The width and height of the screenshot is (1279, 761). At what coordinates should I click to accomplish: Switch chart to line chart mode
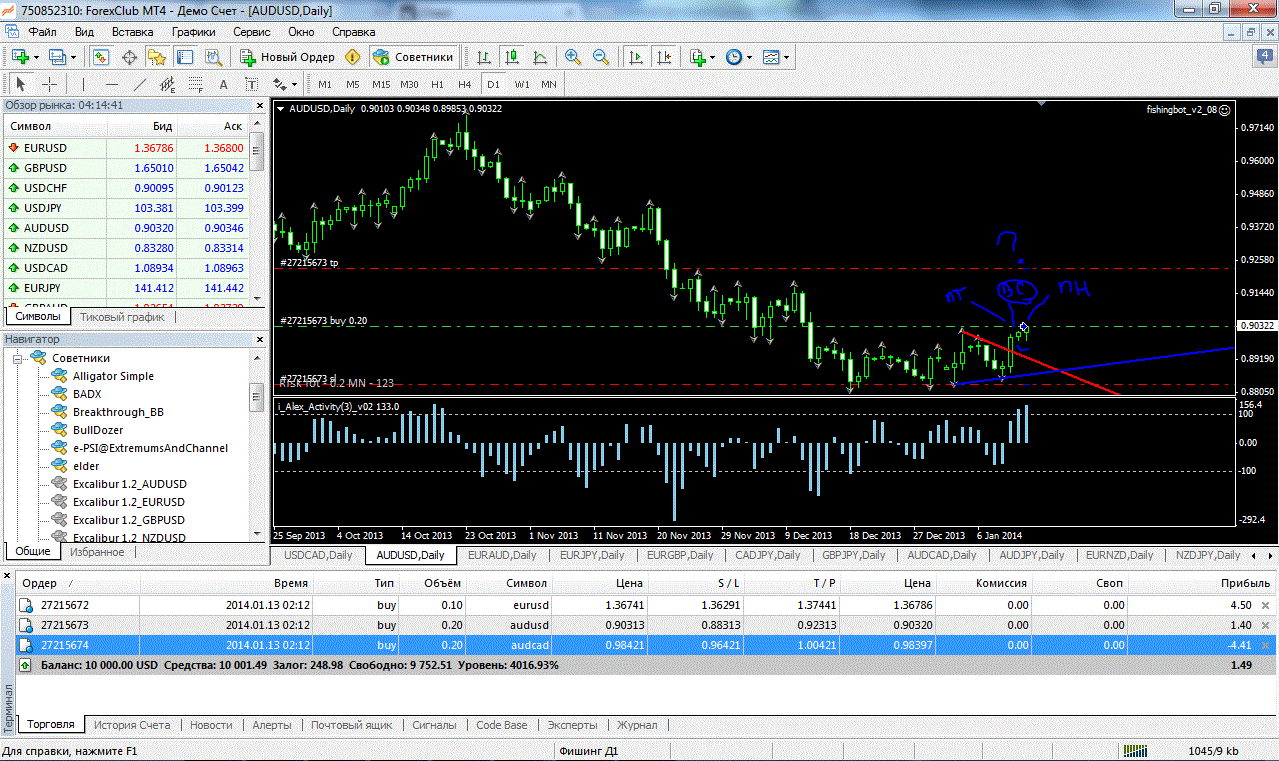click(540, 57)
